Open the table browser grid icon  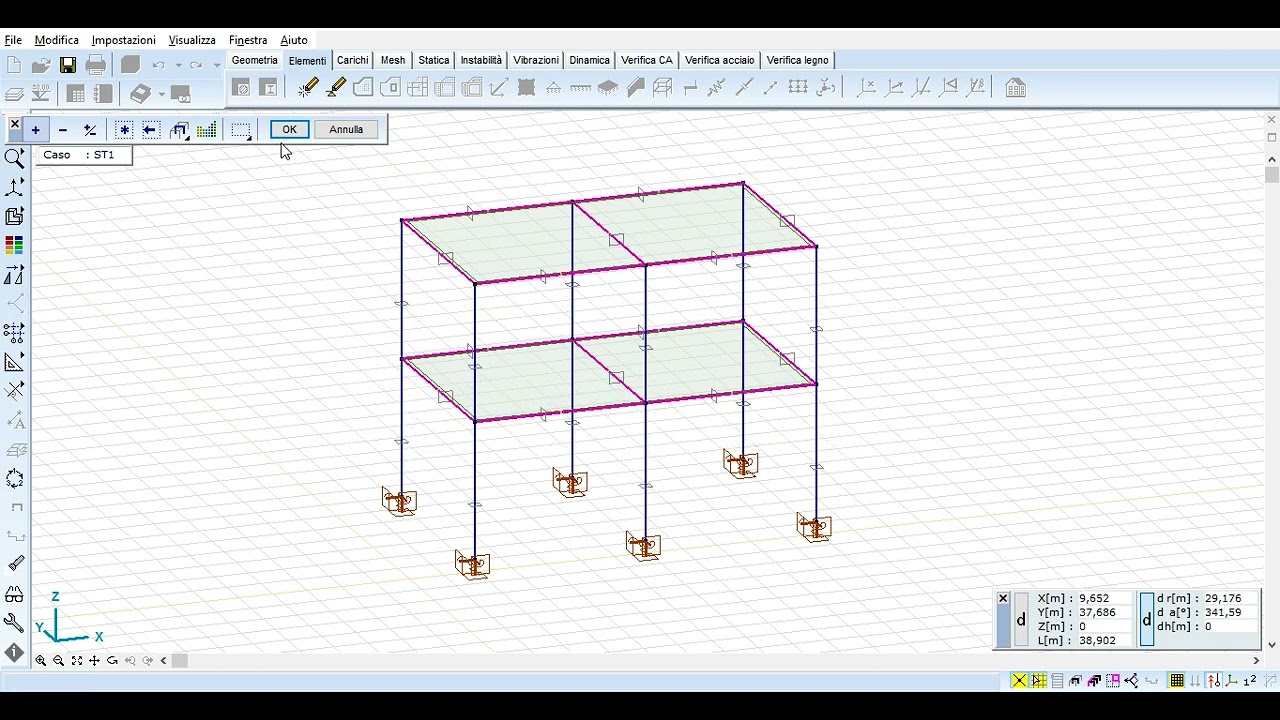[x=75, y=94]
